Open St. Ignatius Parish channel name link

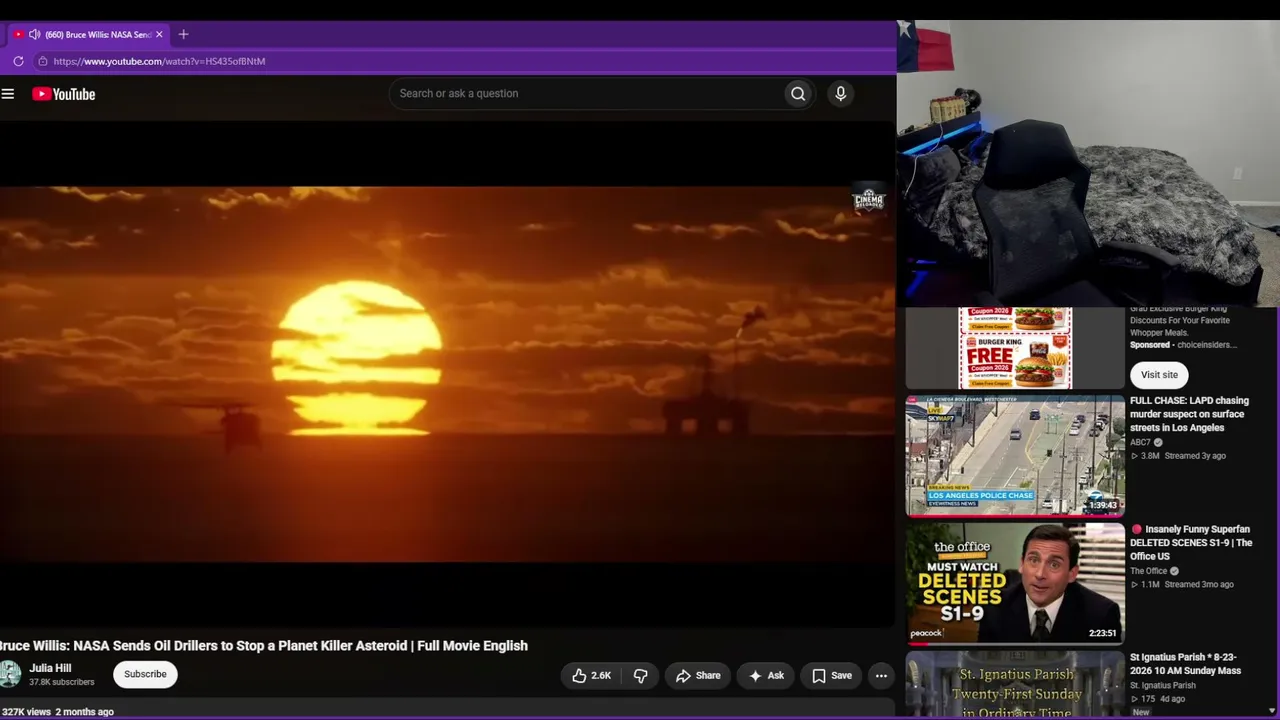[x=1162, y=686]
